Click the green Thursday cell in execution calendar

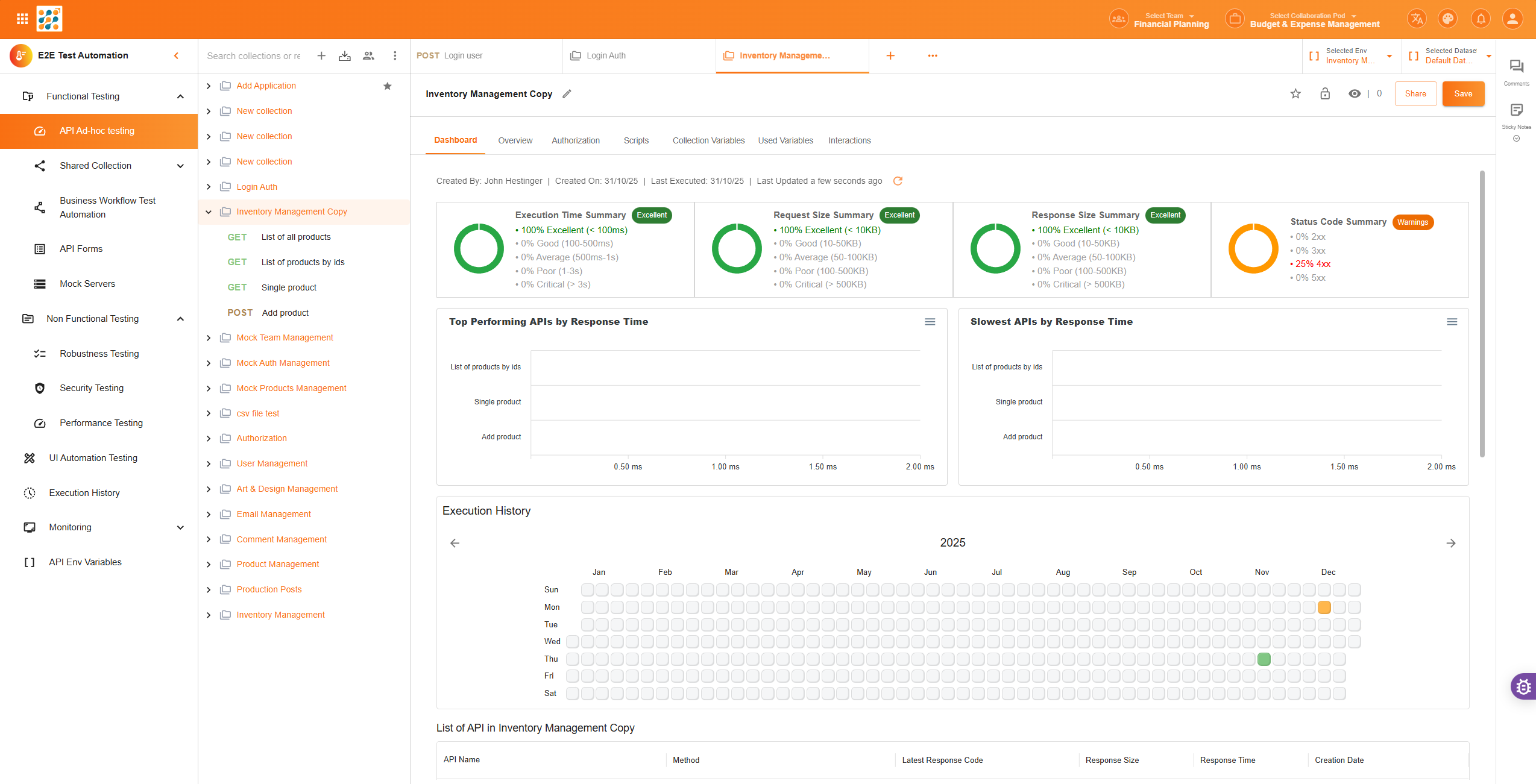pyautogui.click(x=1264, y=659)
